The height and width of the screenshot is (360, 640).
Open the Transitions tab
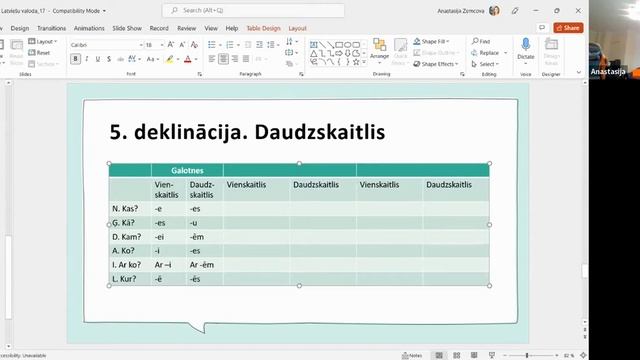(x=51, y=28)
